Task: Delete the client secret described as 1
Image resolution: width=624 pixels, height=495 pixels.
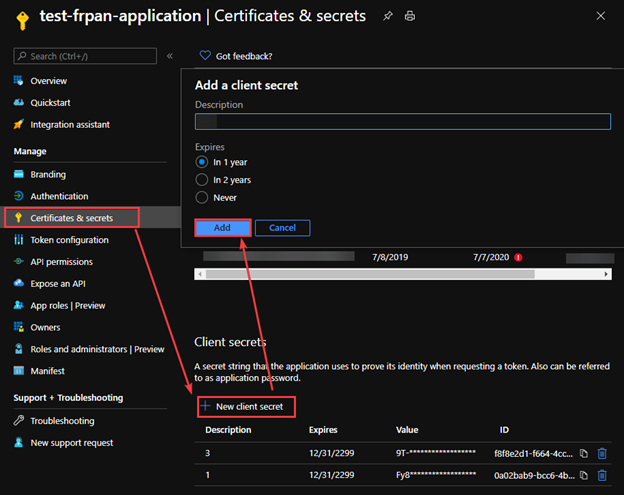Action: (x=602, y=475)
